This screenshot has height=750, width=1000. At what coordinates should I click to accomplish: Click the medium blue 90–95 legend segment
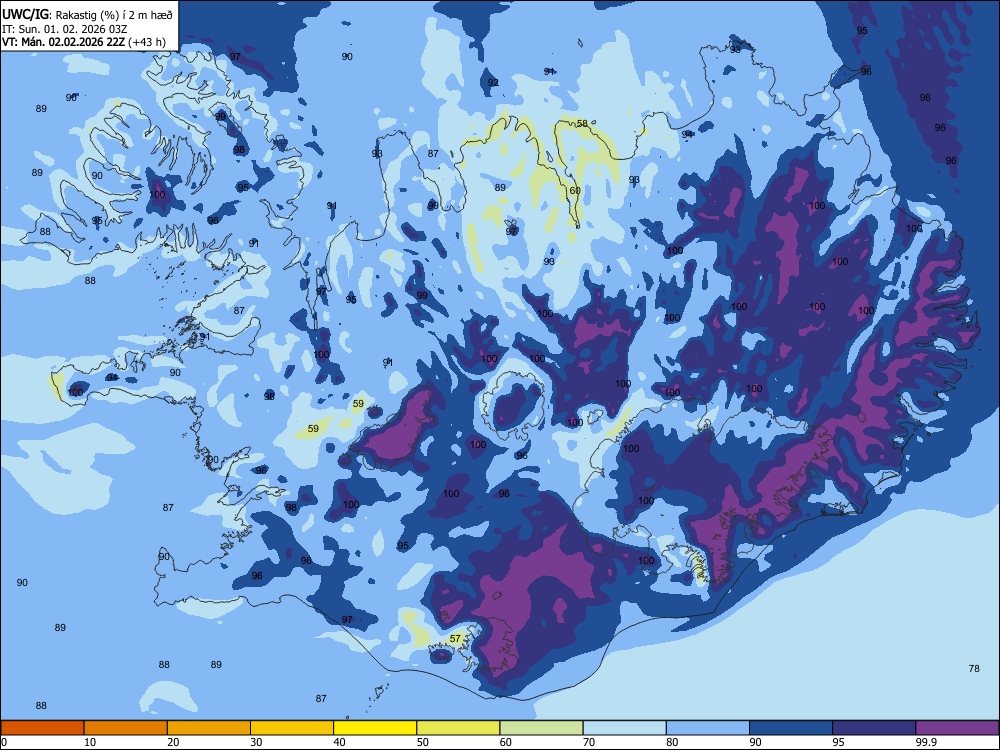(791, 728)
